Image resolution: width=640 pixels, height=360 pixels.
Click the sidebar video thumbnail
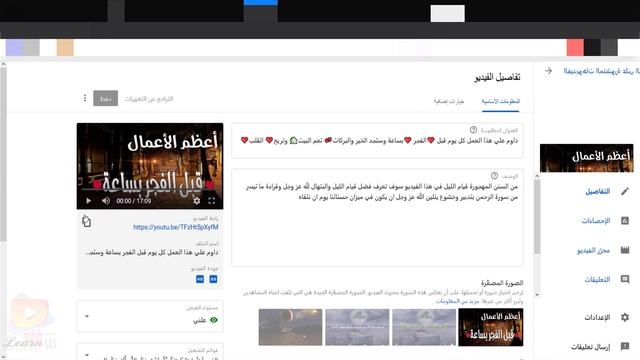[587, 158]
